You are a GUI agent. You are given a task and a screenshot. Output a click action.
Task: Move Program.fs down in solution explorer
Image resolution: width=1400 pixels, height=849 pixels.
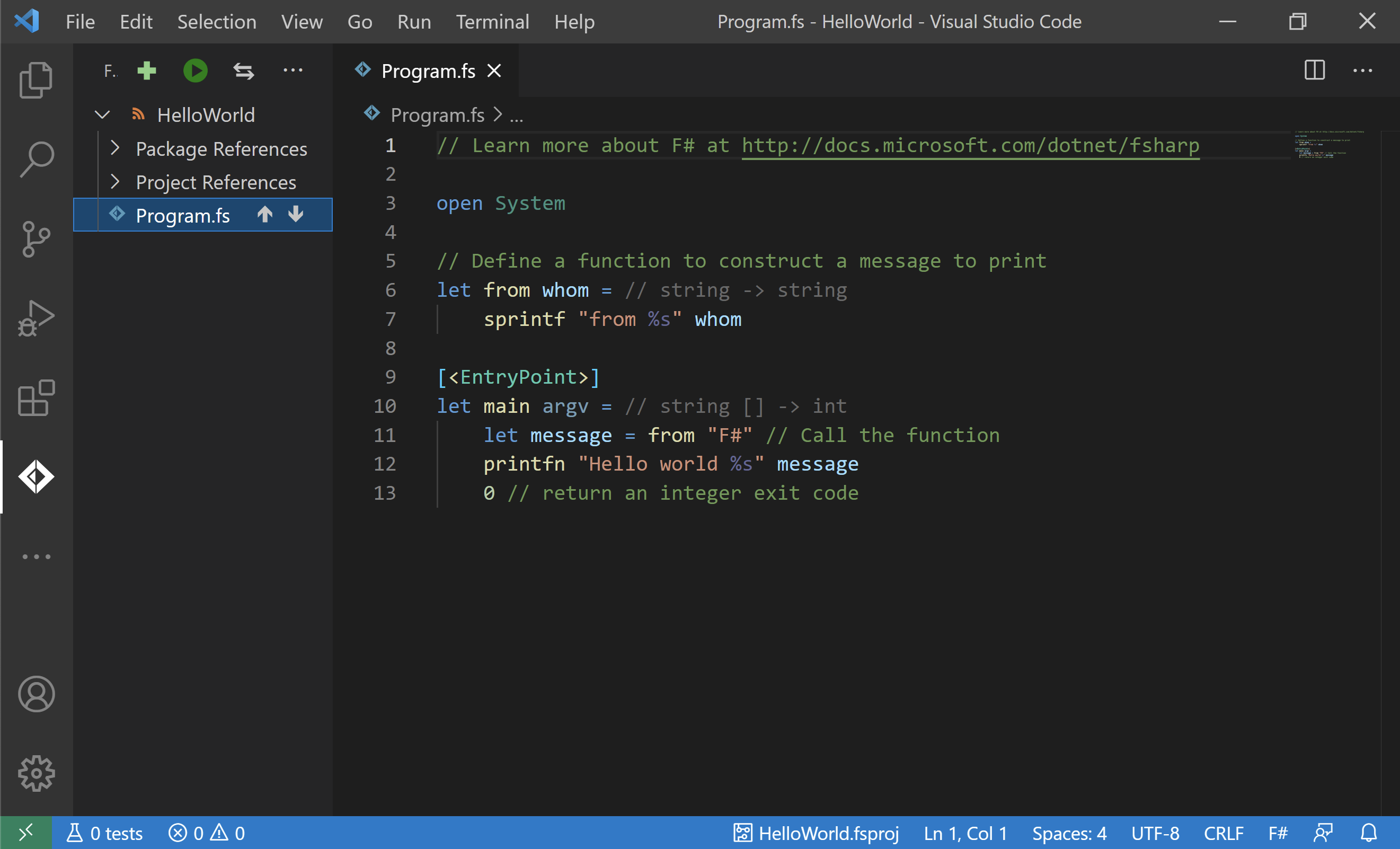click(296, 215)
